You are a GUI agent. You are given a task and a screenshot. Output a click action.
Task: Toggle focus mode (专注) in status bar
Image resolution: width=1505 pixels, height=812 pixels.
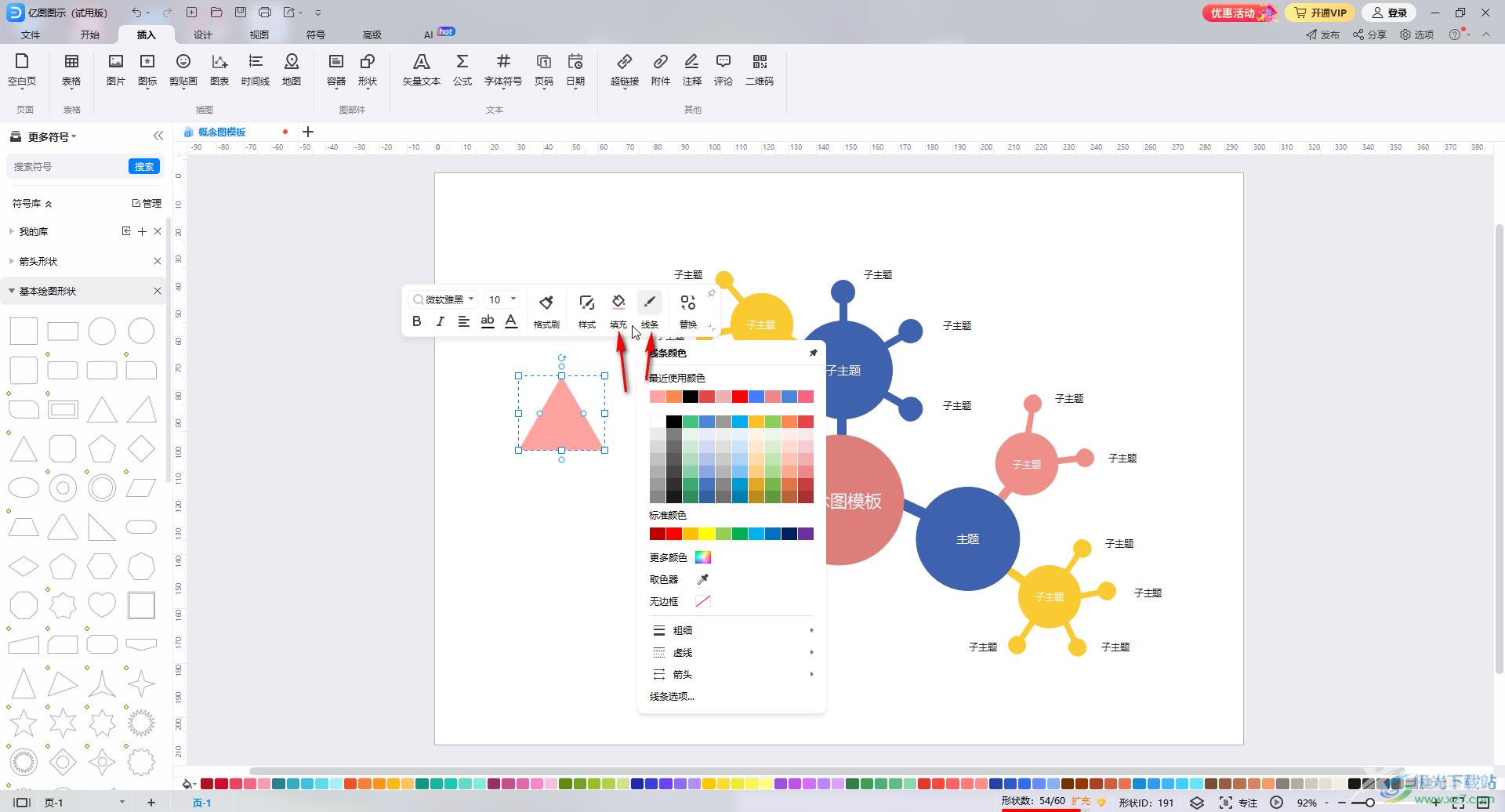[x=1238, y=803]
